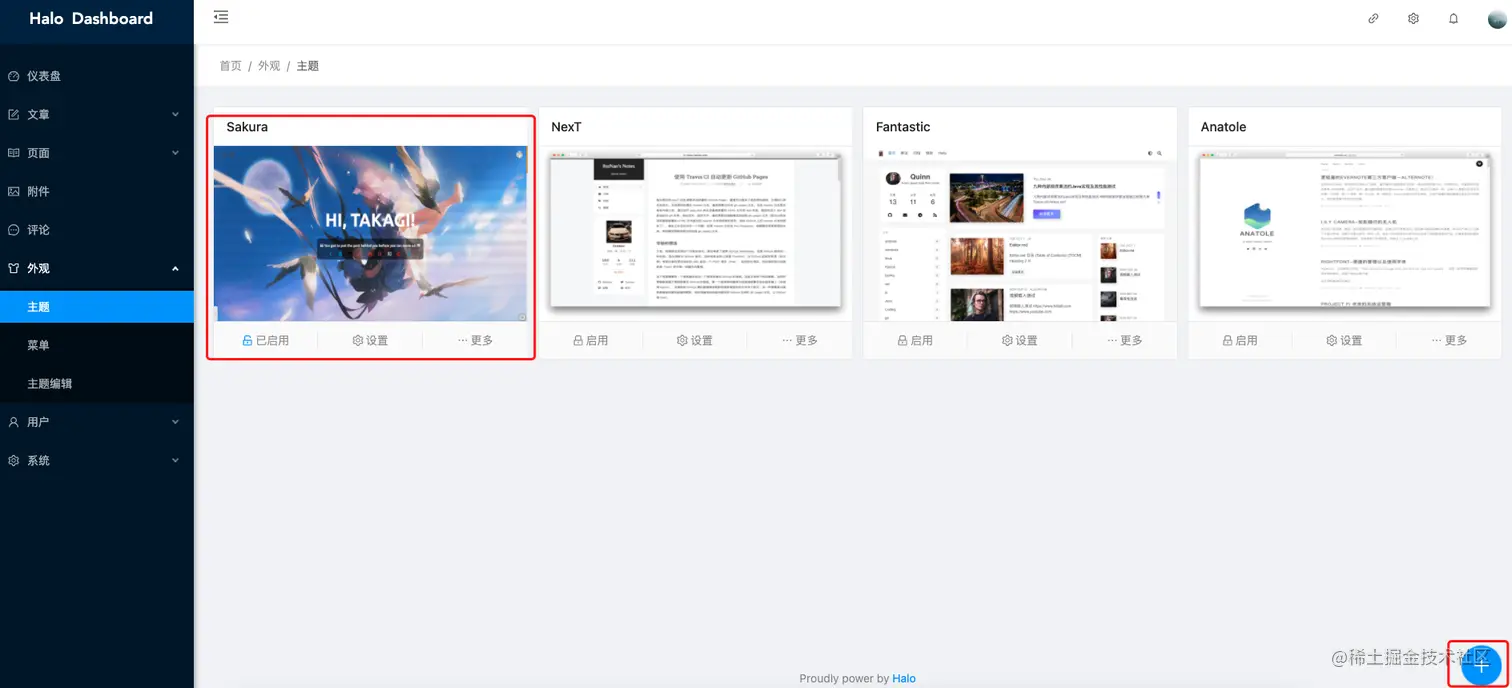Click the NexT theme preview image
1512x688 pixels.
(695, 234)
